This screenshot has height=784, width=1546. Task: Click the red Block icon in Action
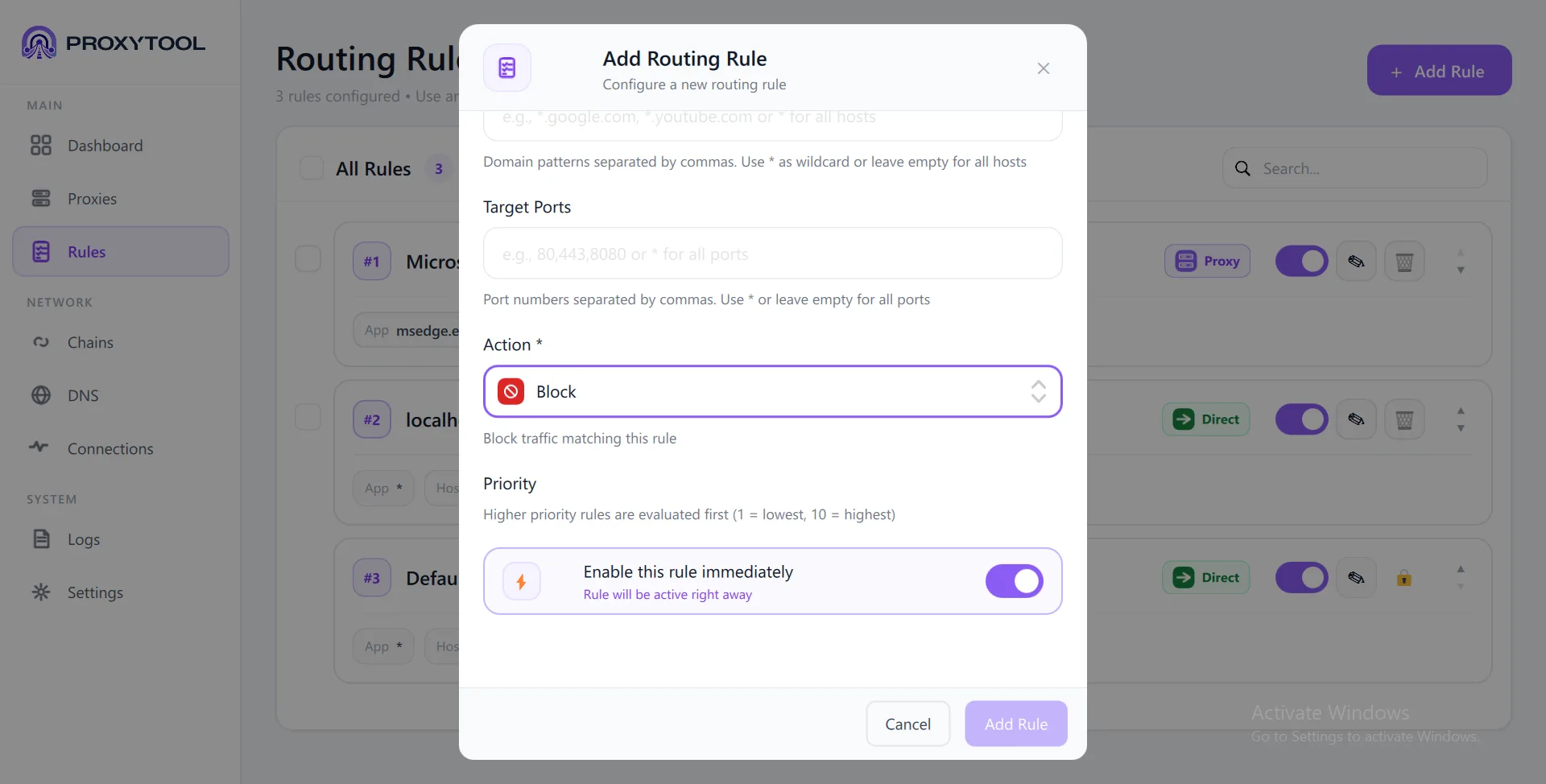pos(511,392)
